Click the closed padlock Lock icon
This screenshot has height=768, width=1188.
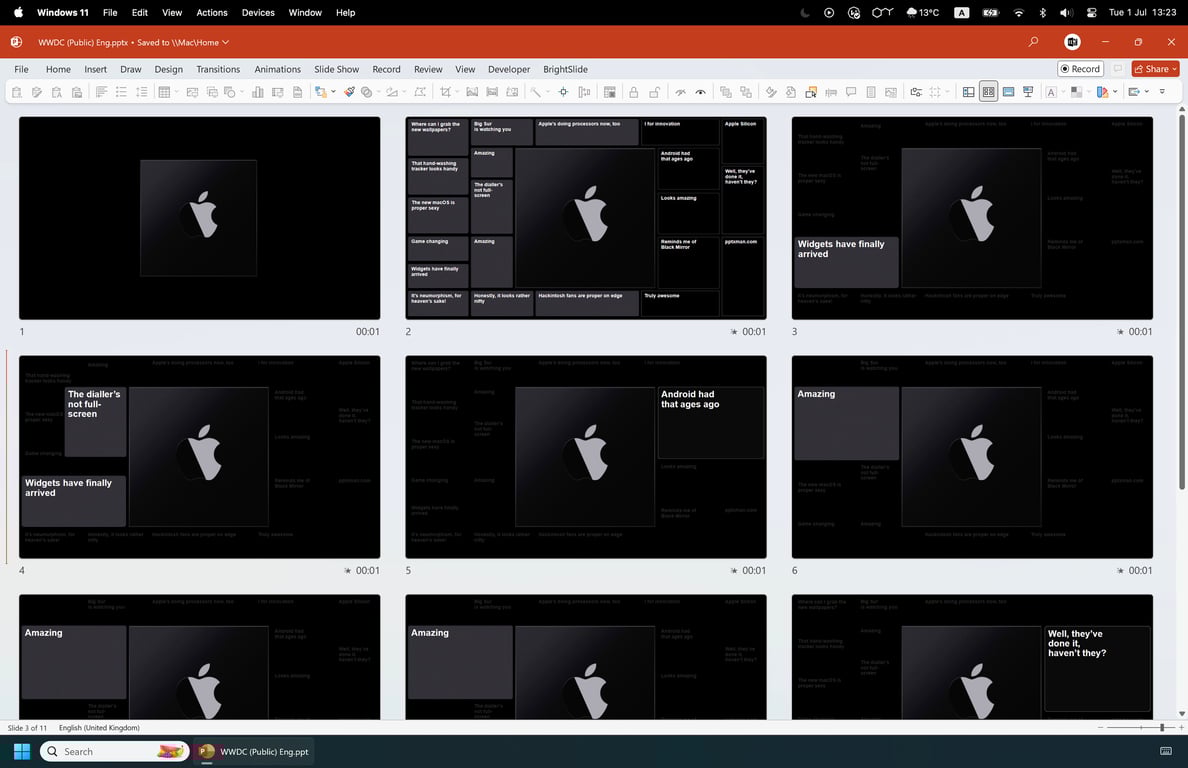click(x=633, y=92)
